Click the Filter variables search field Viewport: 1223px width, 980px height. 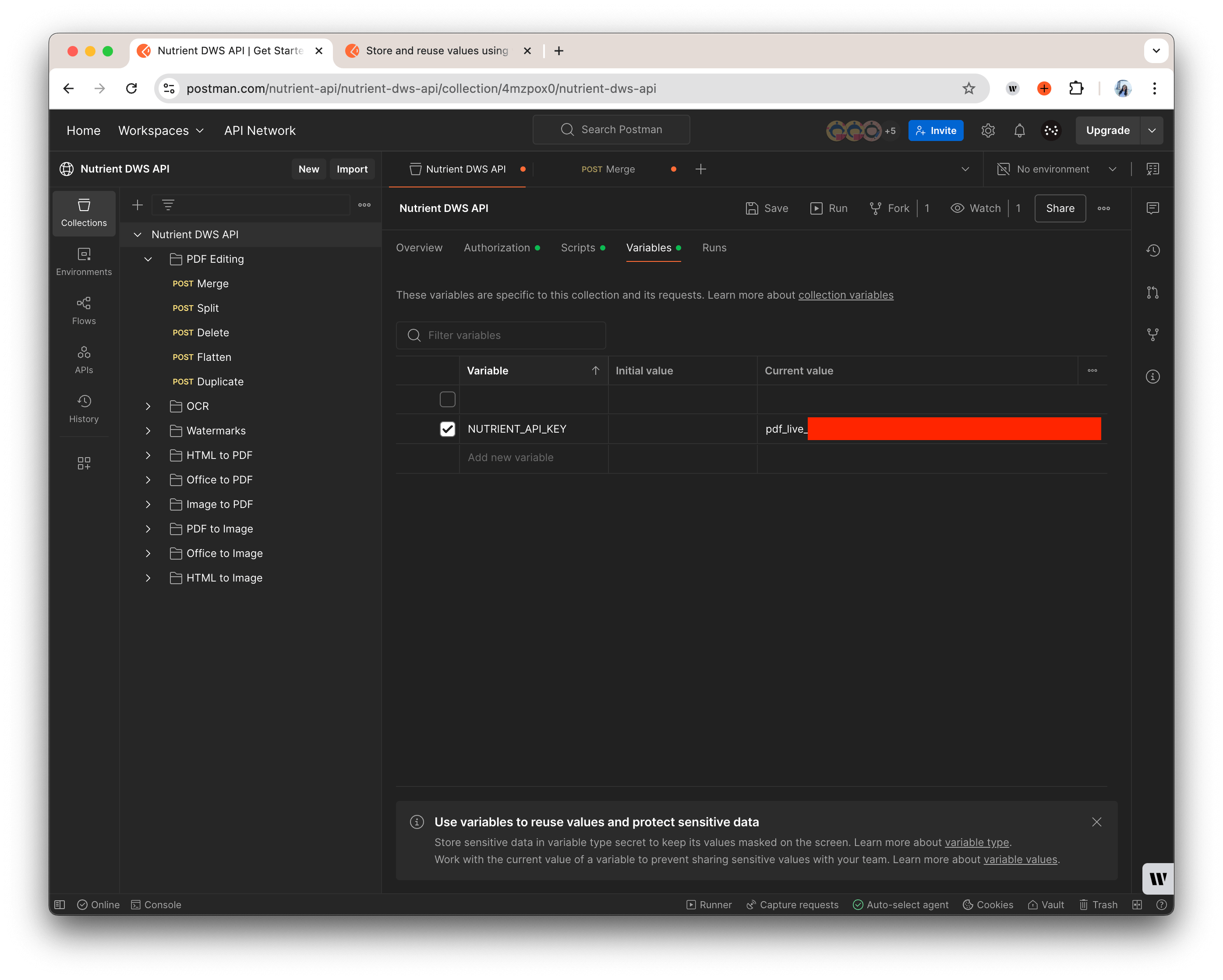click(x=501, y=335)
